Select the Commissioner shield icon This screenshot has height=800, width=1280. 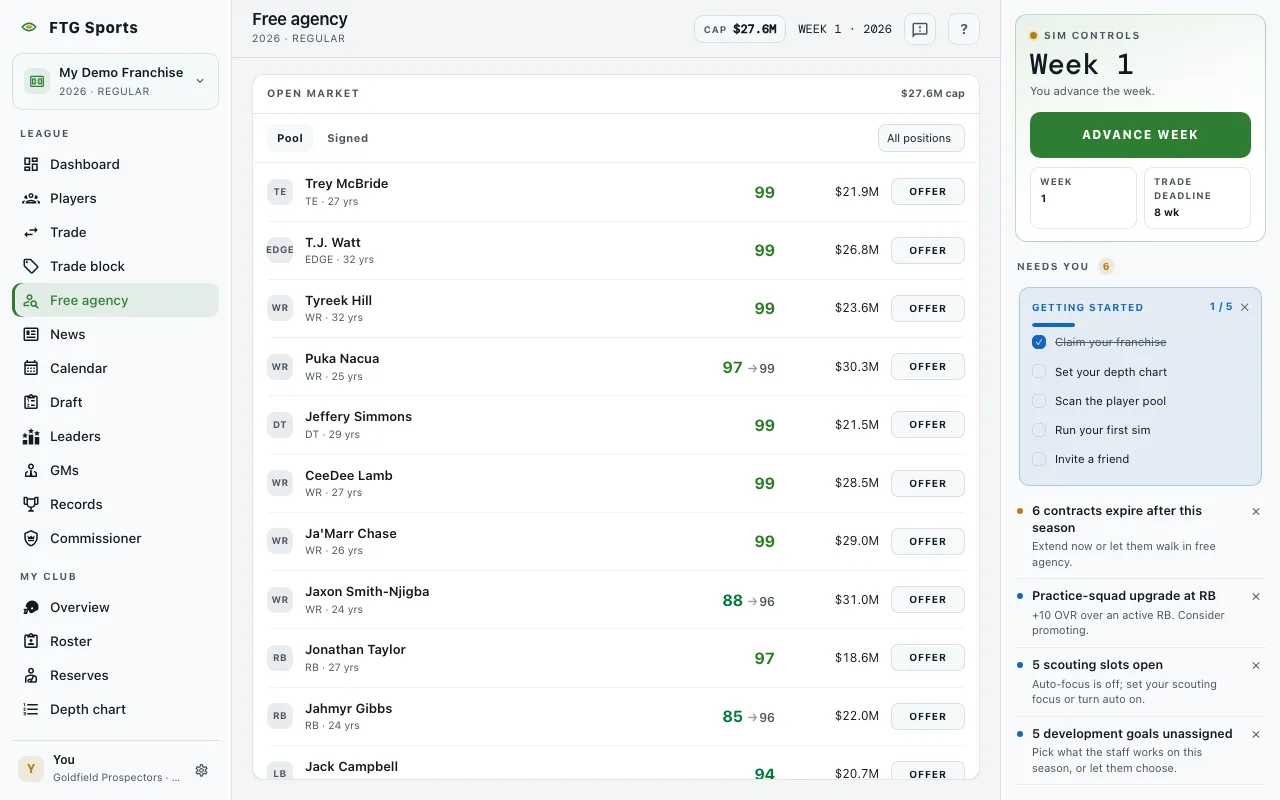click(x=31, y=538)
